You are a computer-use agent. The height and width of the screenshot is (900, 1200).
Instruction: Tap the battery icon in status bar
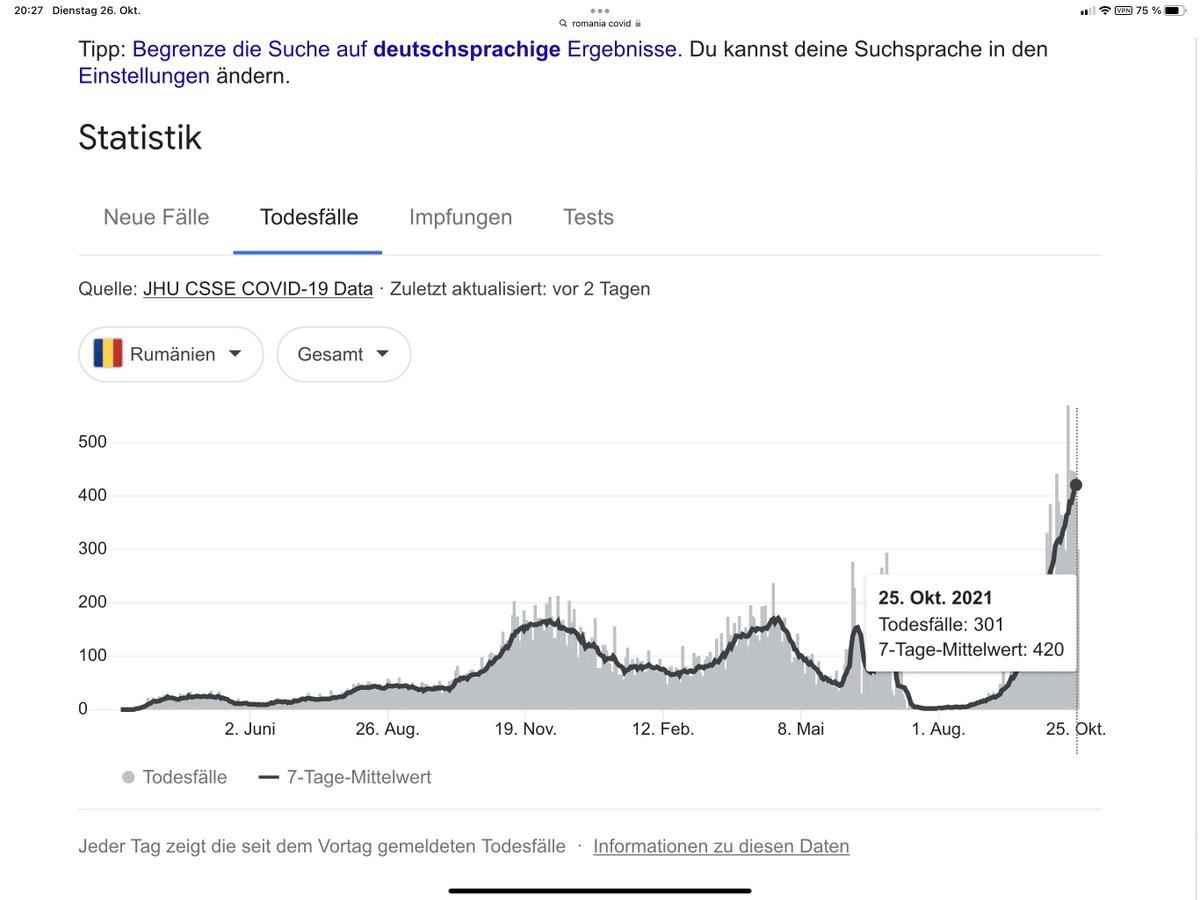pos(1174,10)
